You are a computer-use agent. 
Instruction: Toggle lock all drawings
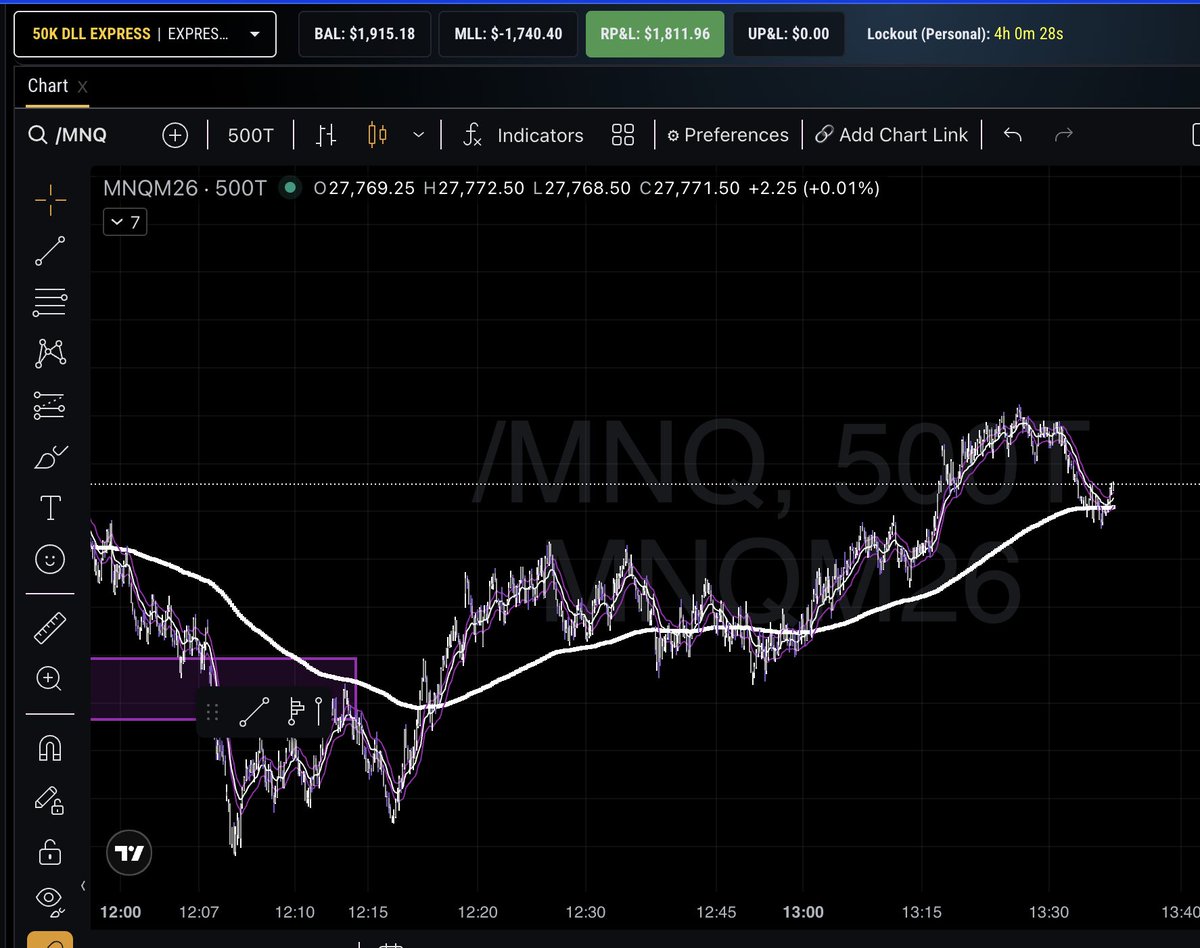(49, 851)
